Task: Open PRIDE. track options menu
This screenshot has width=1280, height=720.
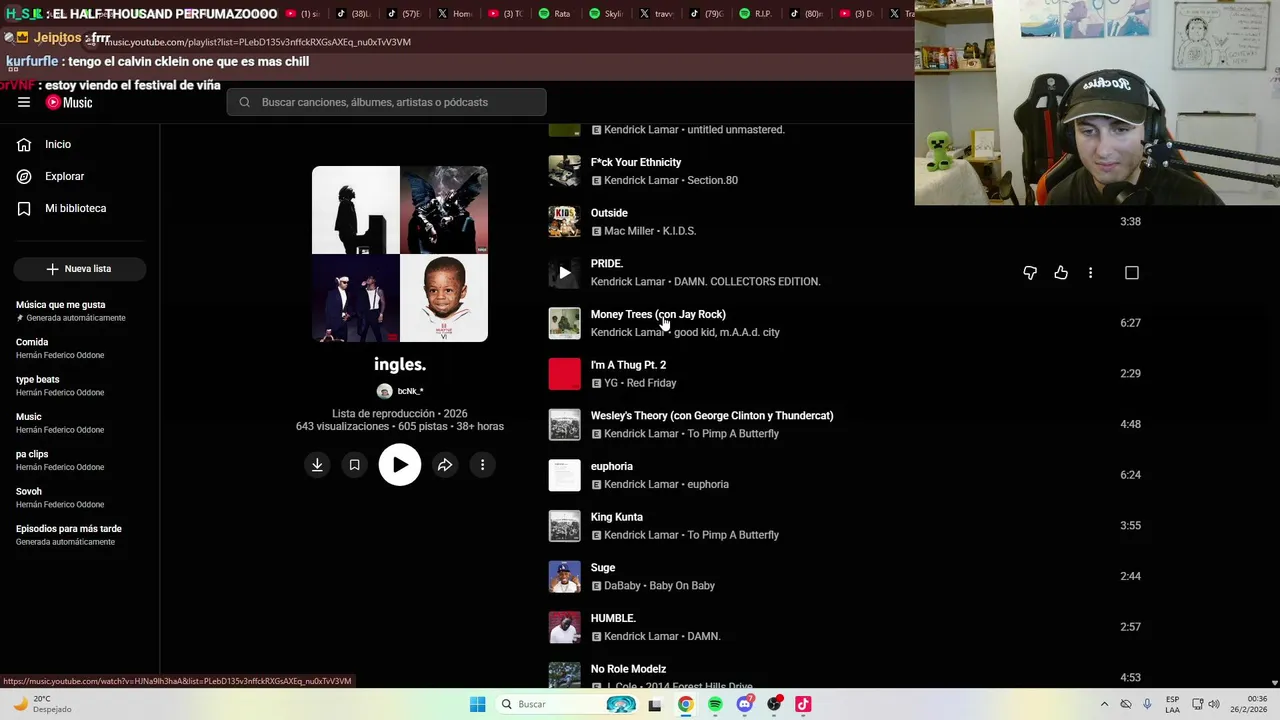Action: (x=1090, y=273)
